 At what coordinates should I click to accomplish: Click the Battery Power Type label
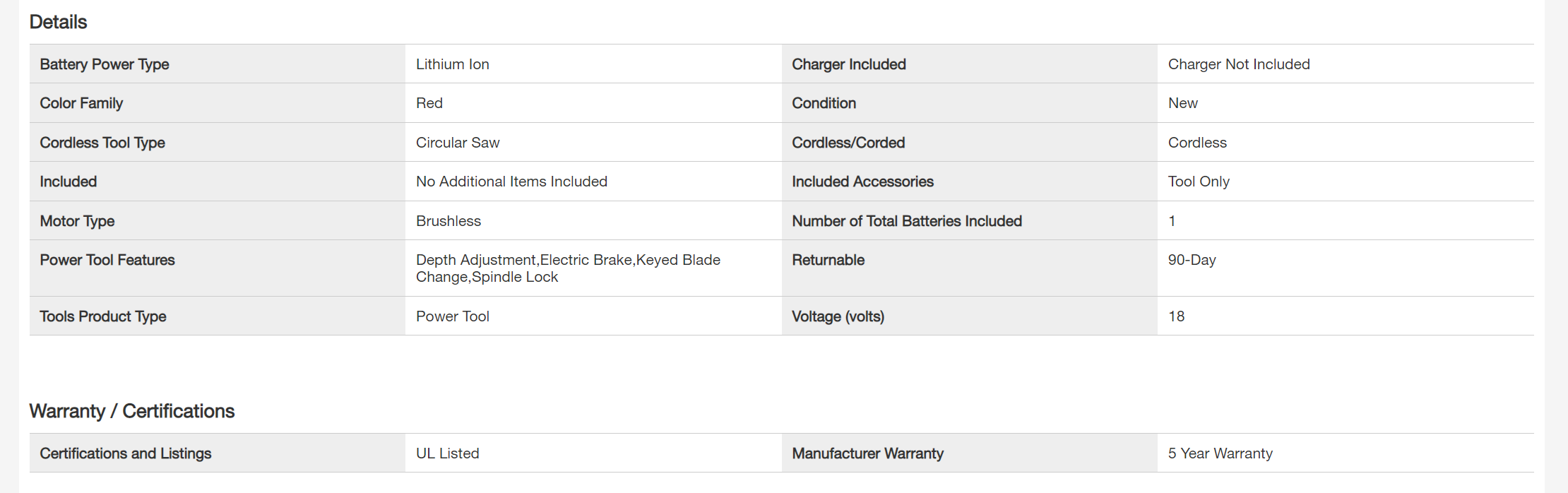(x=105, y=64)
